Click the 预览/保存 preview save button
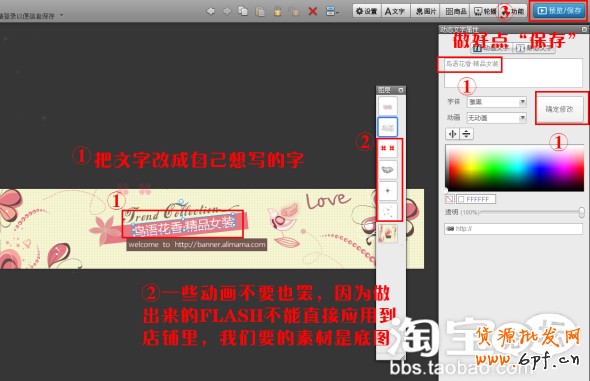The image size is (590, 381). click(559, 11)
